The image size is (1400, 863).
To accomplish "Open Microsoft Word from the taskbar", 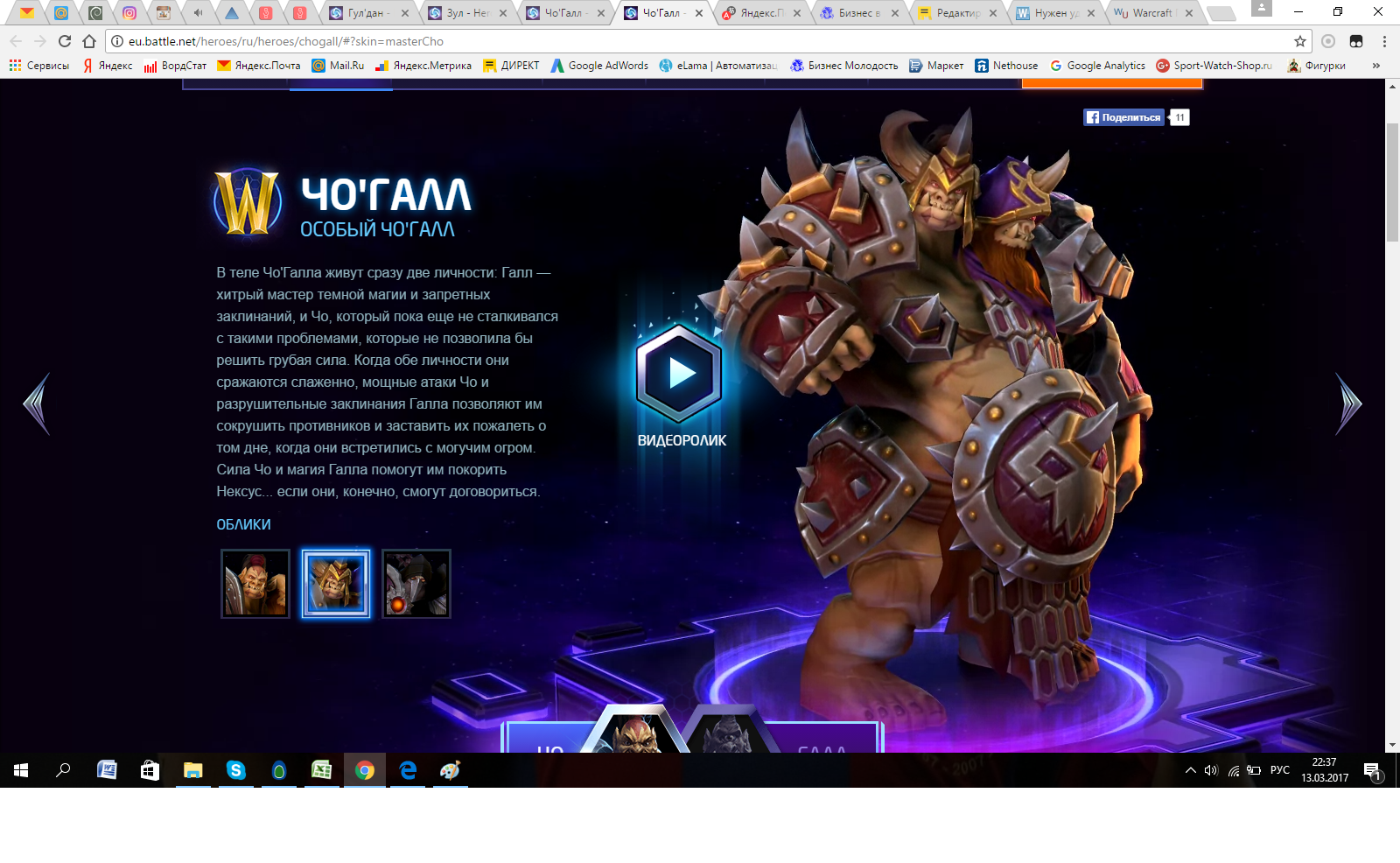I will point(107,770).
